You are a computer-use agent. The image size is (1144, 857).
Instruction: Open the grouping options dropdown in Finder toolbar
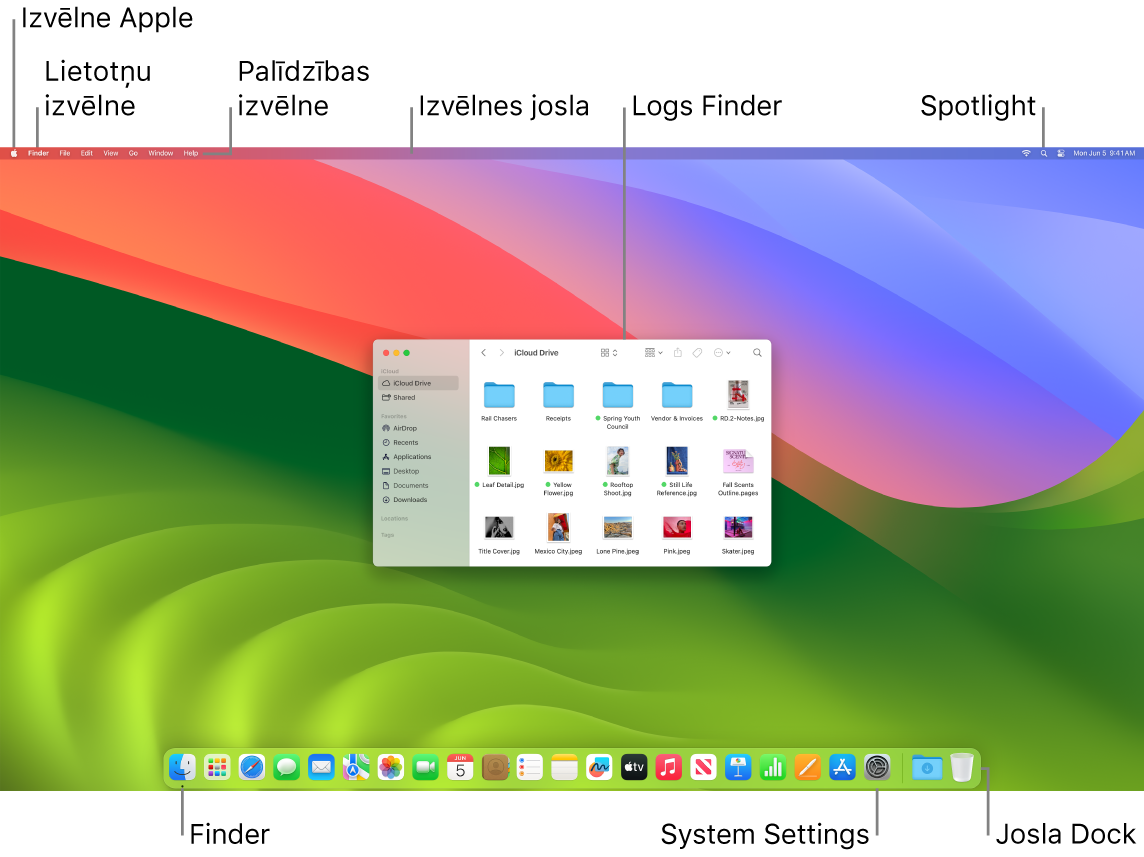[x=651, y=352]
